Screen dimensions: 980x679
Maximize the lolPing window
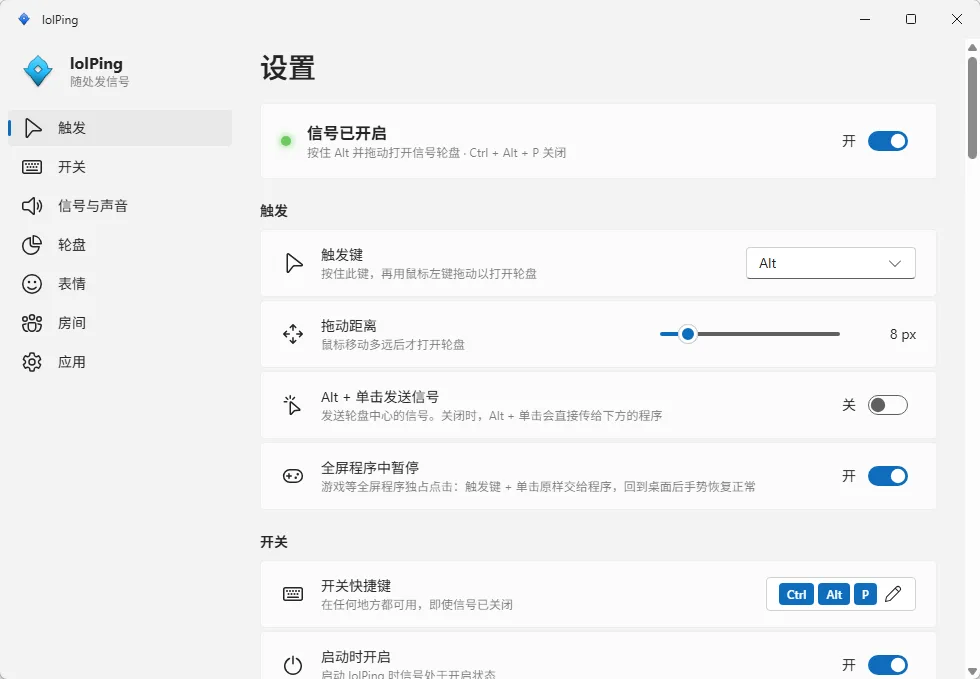coord(911,19)
